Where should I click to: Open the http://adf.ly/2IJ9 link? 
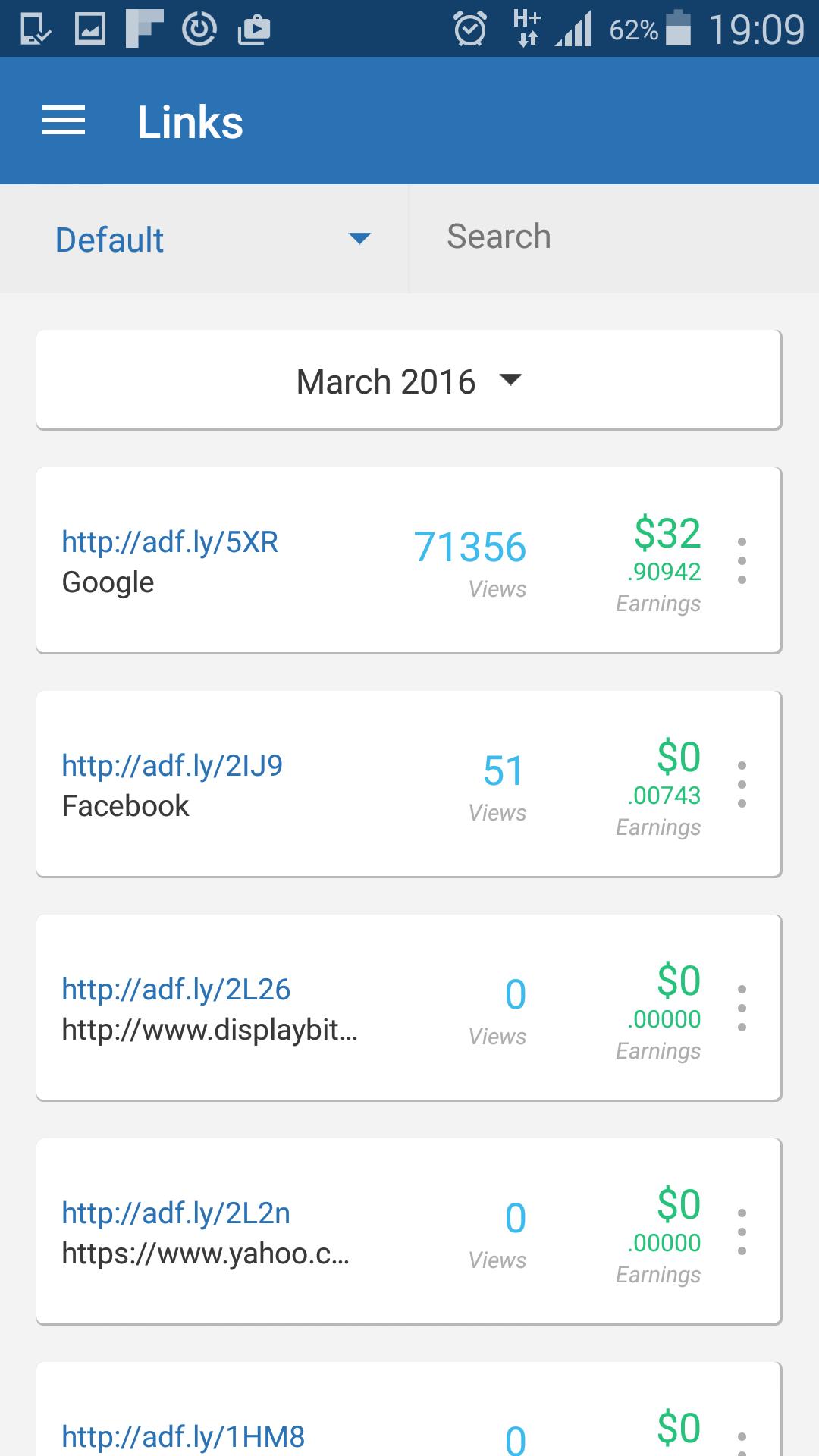tap(172, 766)
